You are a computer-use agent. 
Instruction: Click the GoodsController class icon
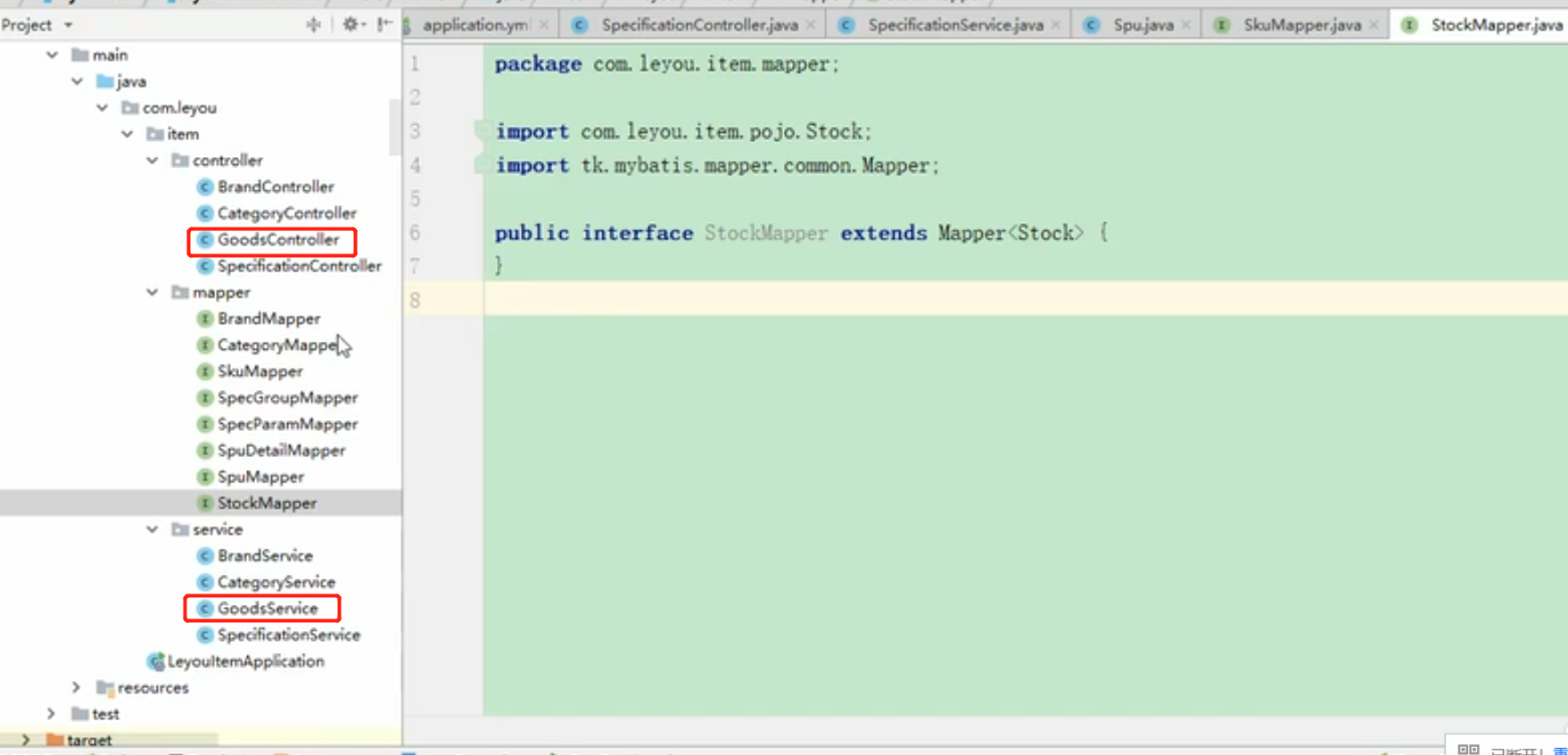205,239
